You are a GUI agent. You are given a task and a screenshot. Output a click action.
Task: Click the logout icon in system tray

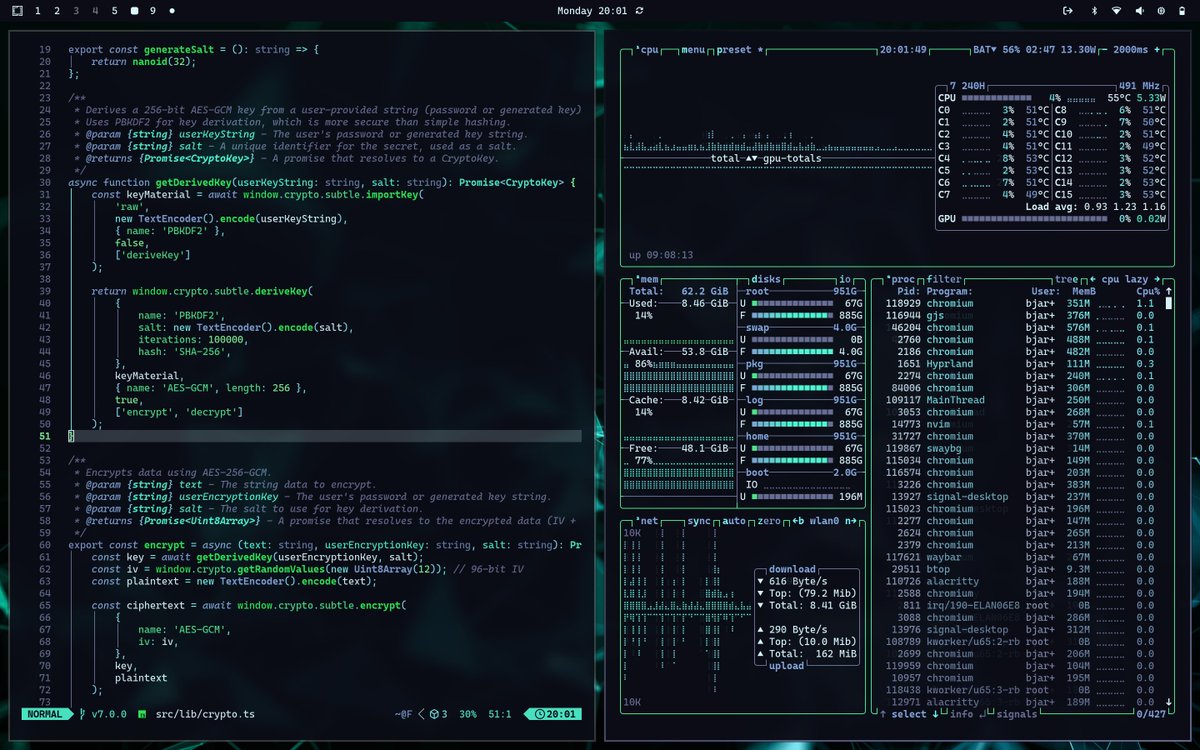[1068, 10]
